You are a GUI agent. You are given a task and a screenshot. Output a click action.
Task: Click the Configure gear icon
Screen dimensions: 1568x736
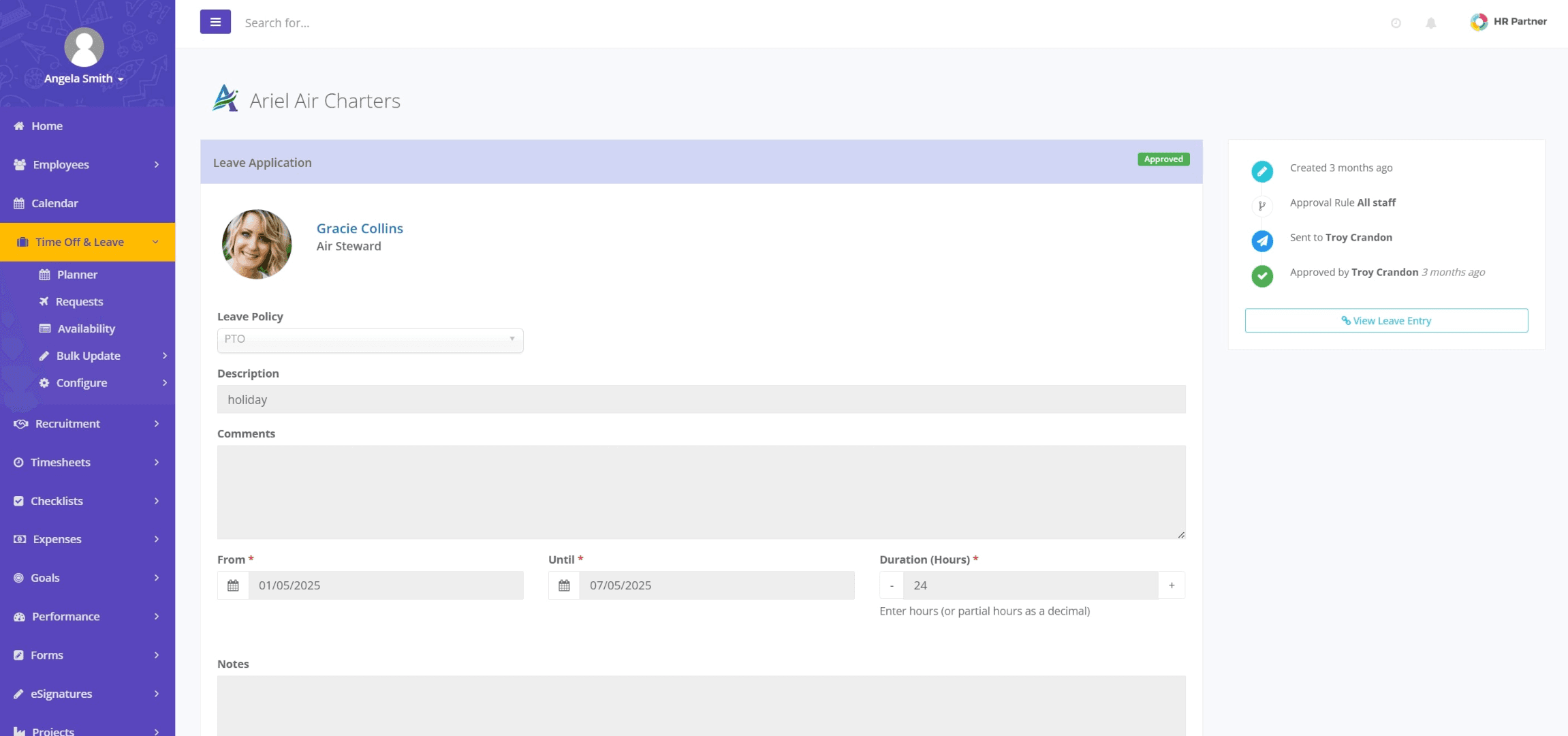44,383
